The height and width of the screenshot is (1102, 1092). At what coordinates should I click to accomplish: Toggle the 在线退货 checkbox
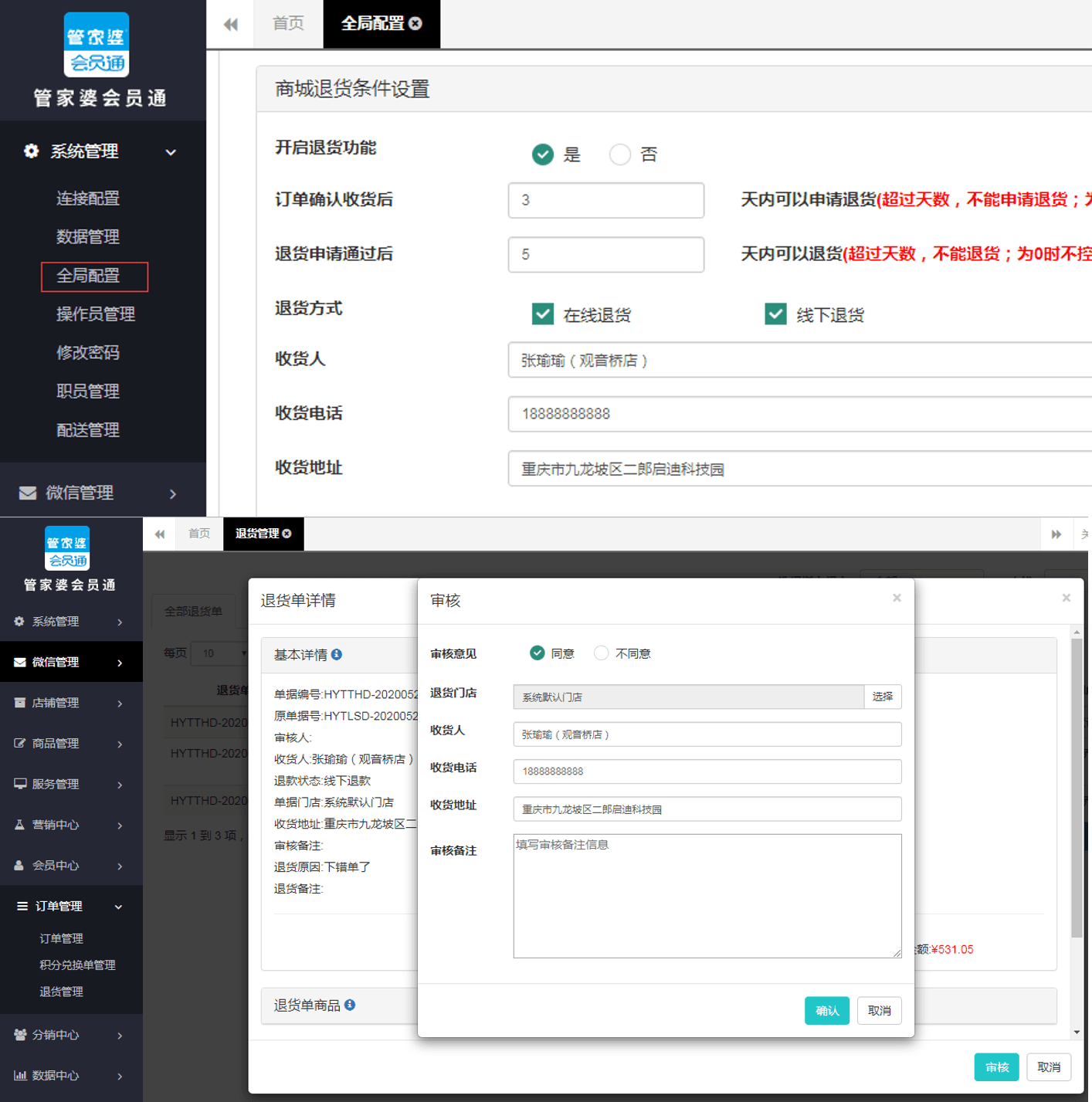click(x=543, y=314)
